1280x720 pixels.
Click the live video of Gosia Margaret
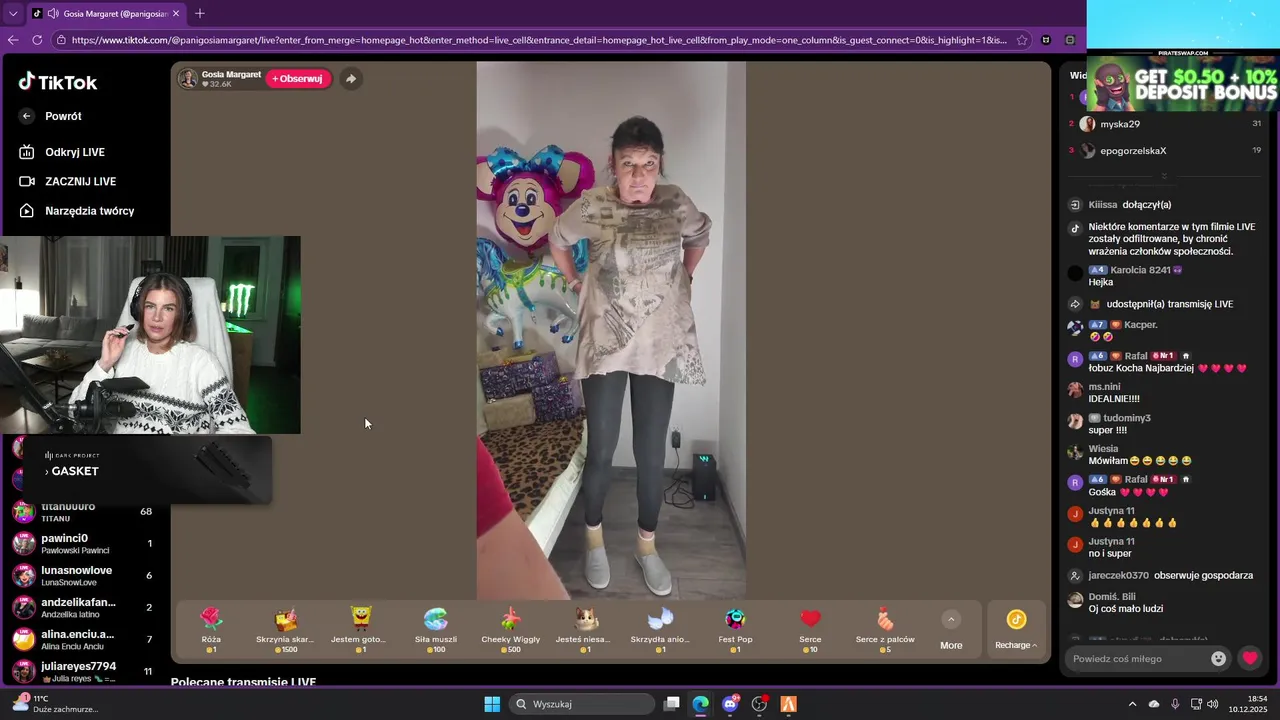point(611,330)
